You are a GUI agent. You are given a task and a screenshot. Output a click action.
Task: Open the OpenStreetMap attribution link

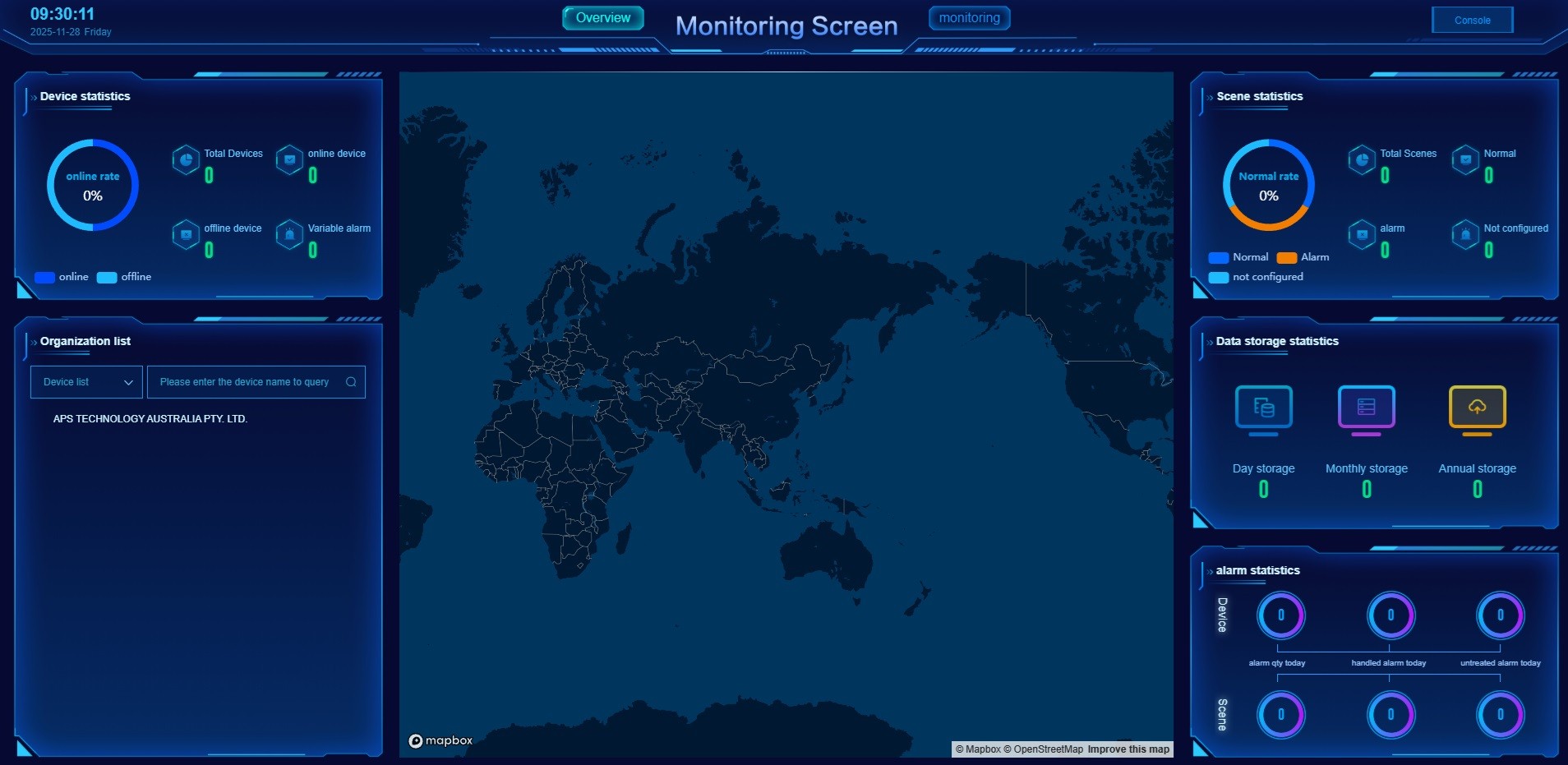click(1043, 749)
